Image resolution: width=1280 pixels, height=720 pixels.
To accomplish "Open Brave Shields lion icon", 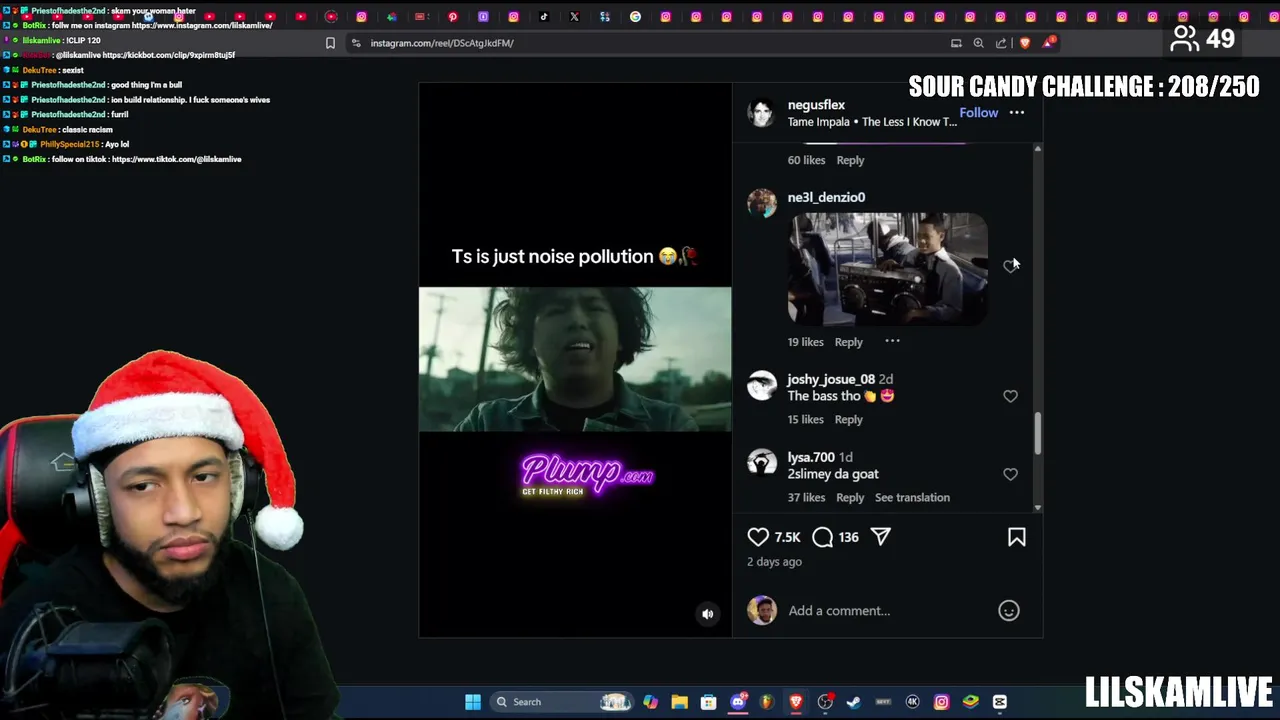I will [x=1024, y=43].
